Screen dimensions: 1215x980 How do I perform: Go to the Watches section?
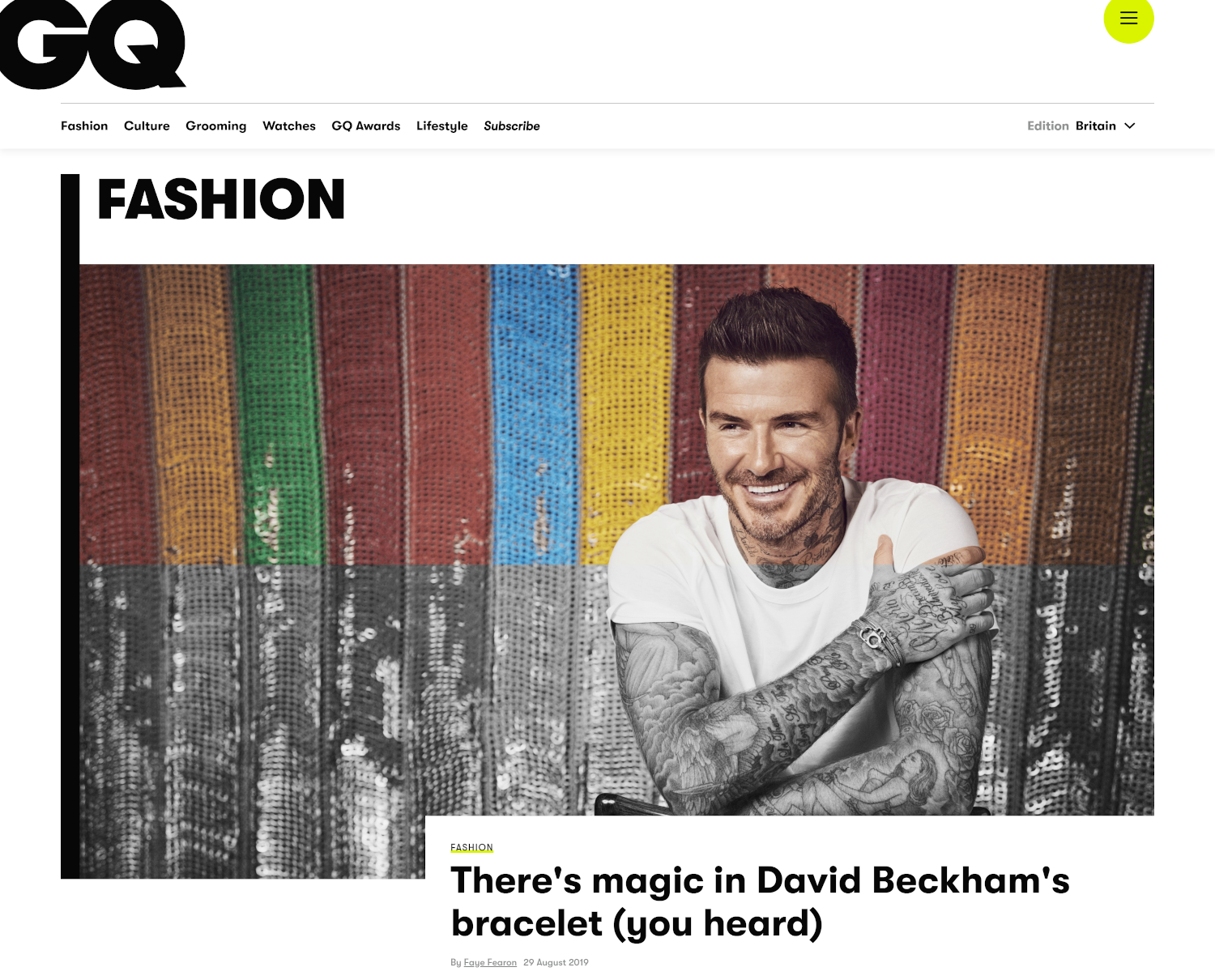pyautogui.click(x=289, y=126)
